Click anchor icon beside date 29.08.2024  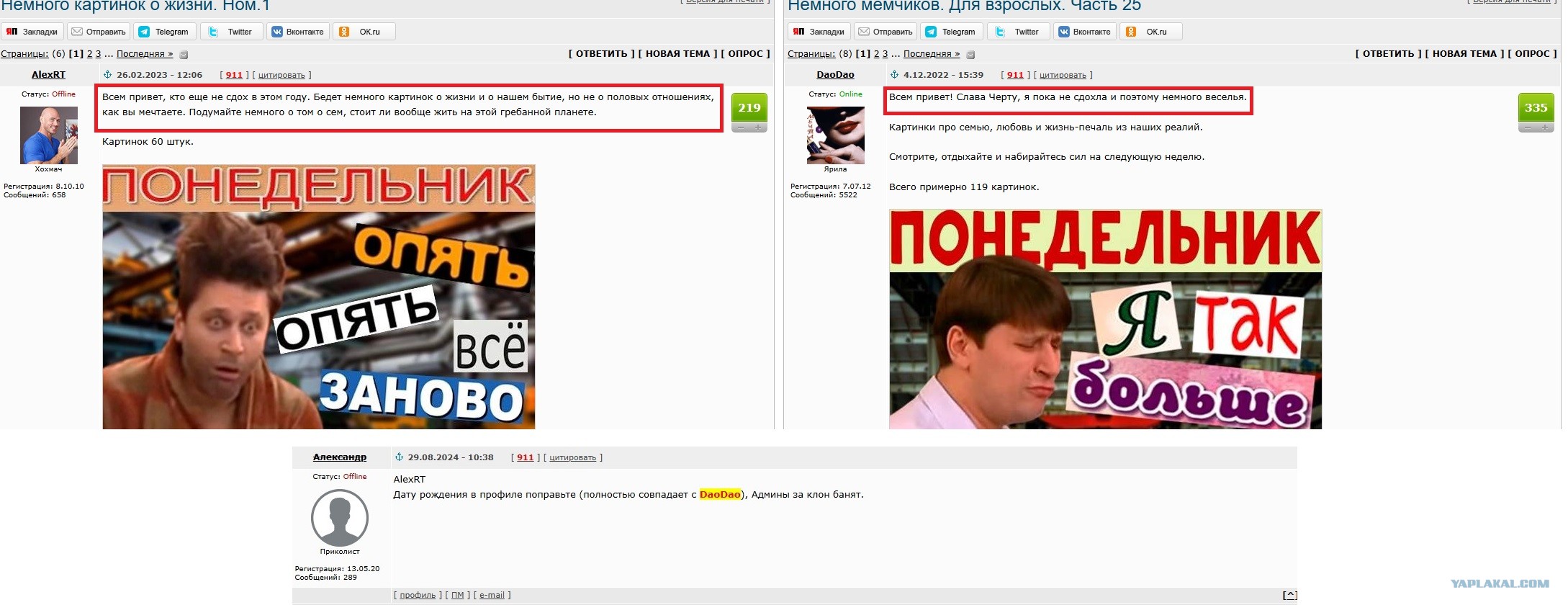(x=399, y=457)
